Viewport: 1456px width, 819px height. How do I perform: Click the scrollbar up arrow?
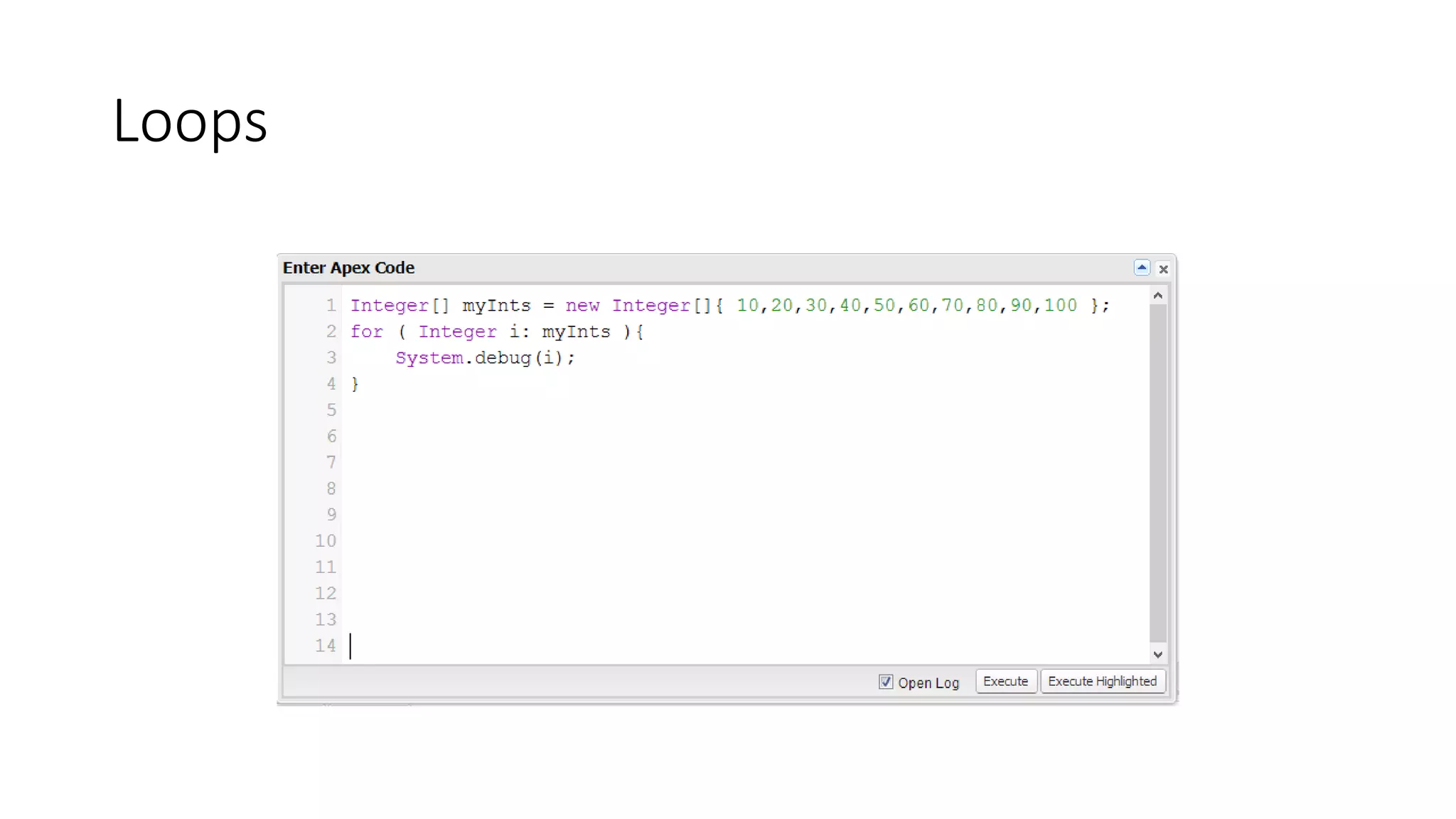(x=1157, y=296)
